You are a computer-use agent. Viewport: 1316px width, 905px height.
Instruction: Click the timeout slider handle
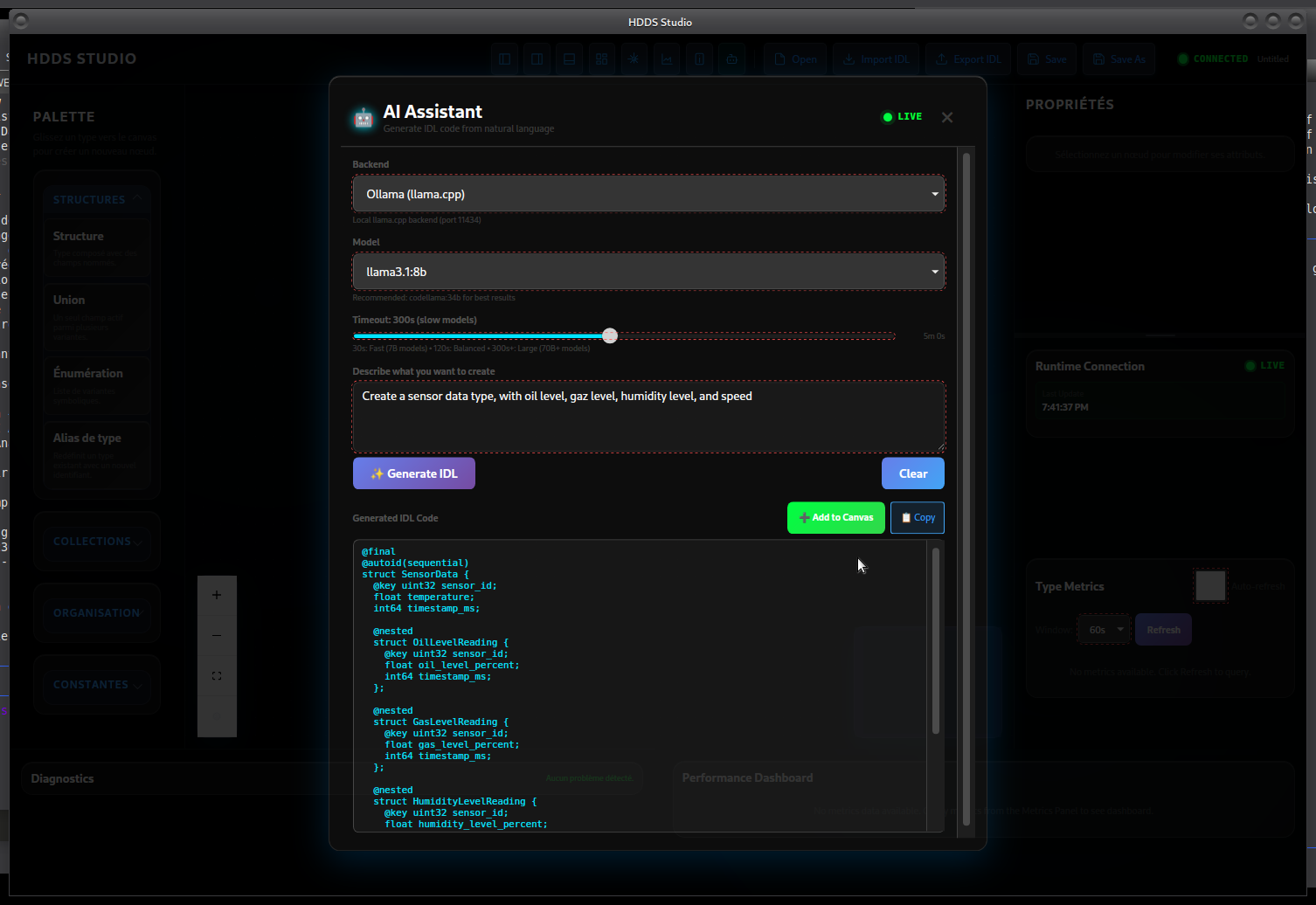point(610,336)
